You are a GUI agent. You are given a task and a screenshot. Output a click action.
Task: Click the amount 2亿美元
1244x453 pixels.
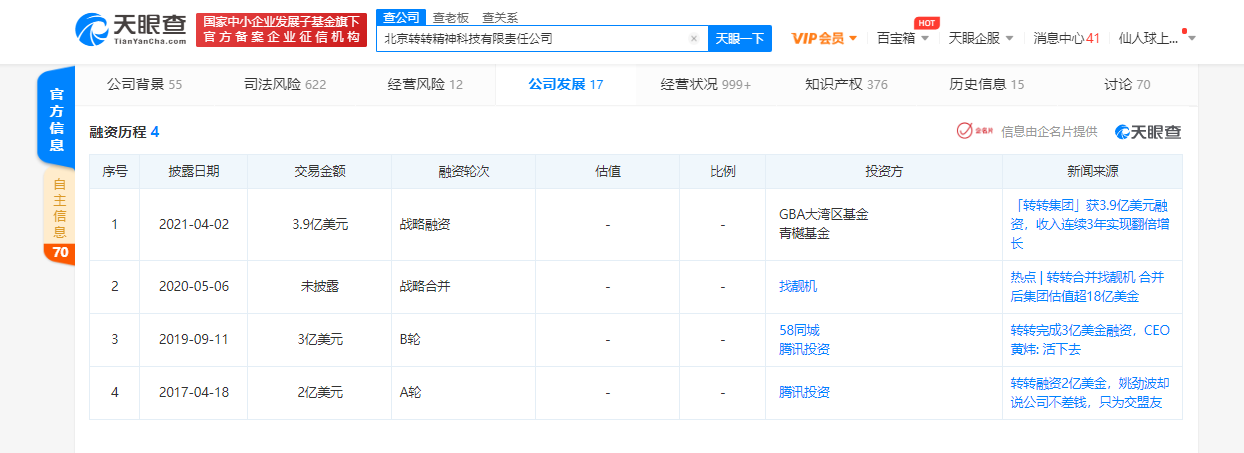(320, 393)
